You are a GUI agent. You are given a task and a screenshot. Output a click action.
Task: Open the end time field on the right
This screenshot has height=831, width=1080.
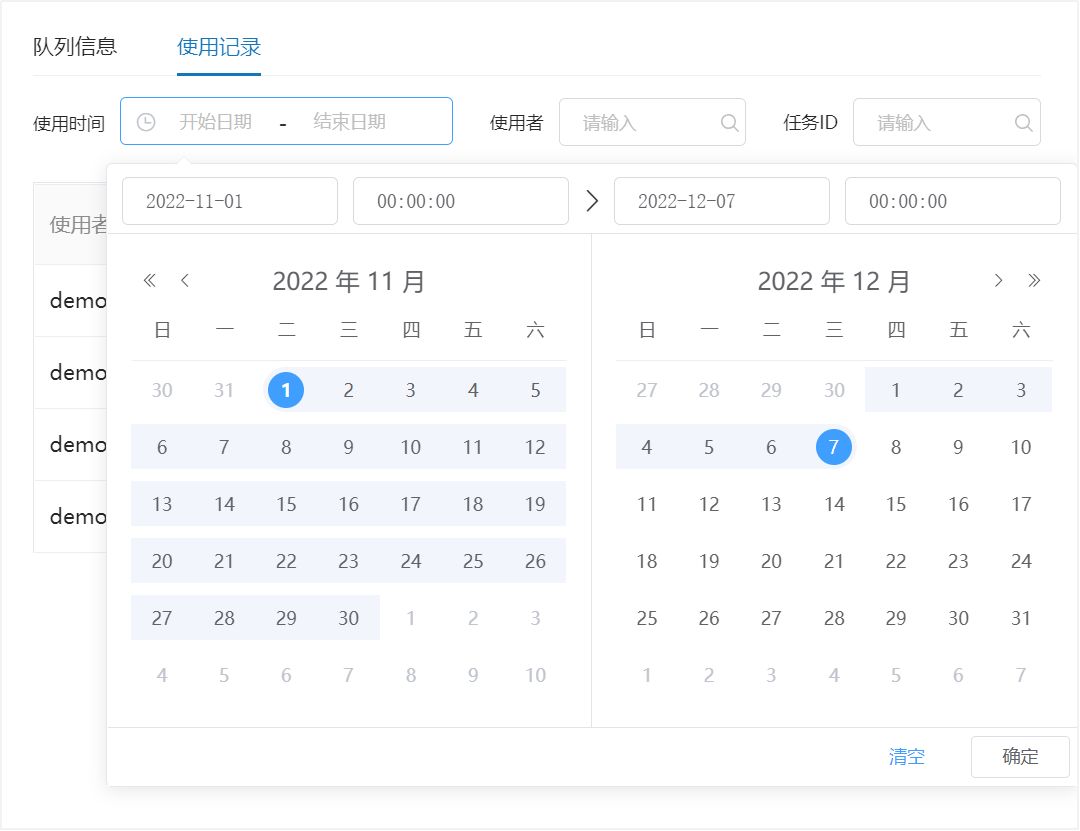[952, 201]
